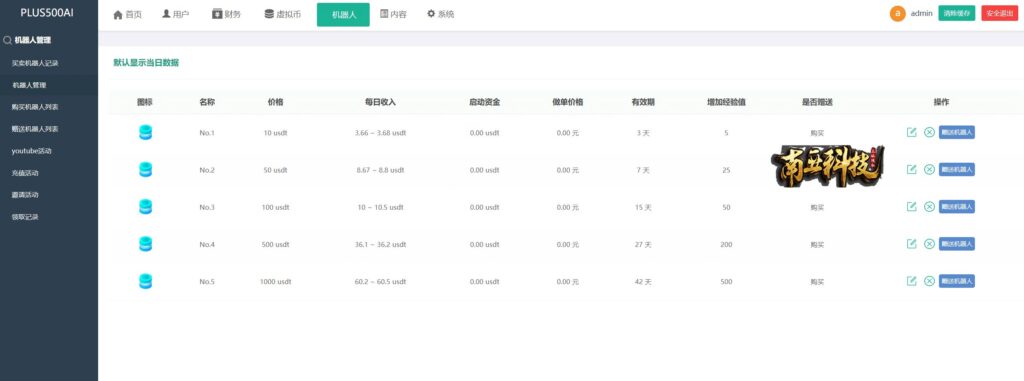Screen dimensions: 1024x381
Task: Click the 27 天 validity cell
Action: pos(643,244)
